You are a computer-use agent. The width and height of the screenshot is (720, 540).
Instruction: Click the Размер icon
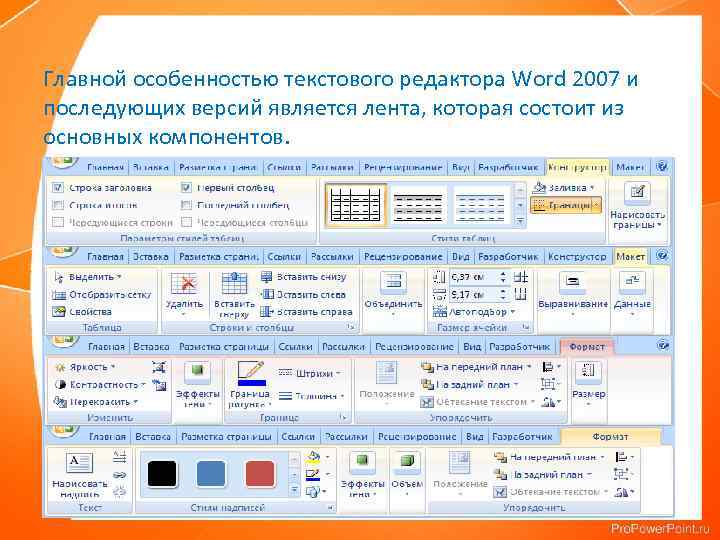click(x=588, y=373)
